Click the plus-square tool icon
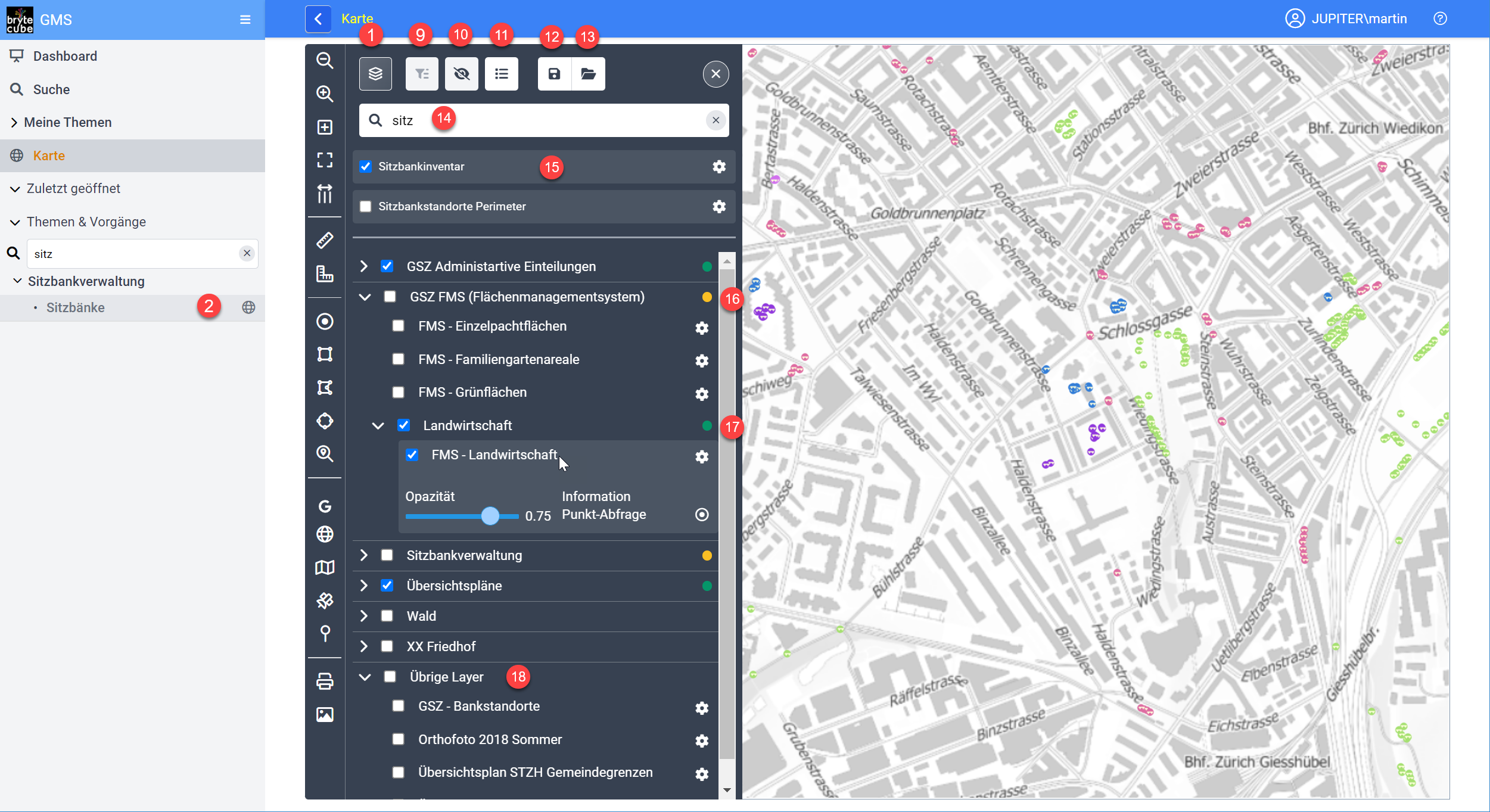This screenshot has height=812, width=1490. tap(325, 127)
